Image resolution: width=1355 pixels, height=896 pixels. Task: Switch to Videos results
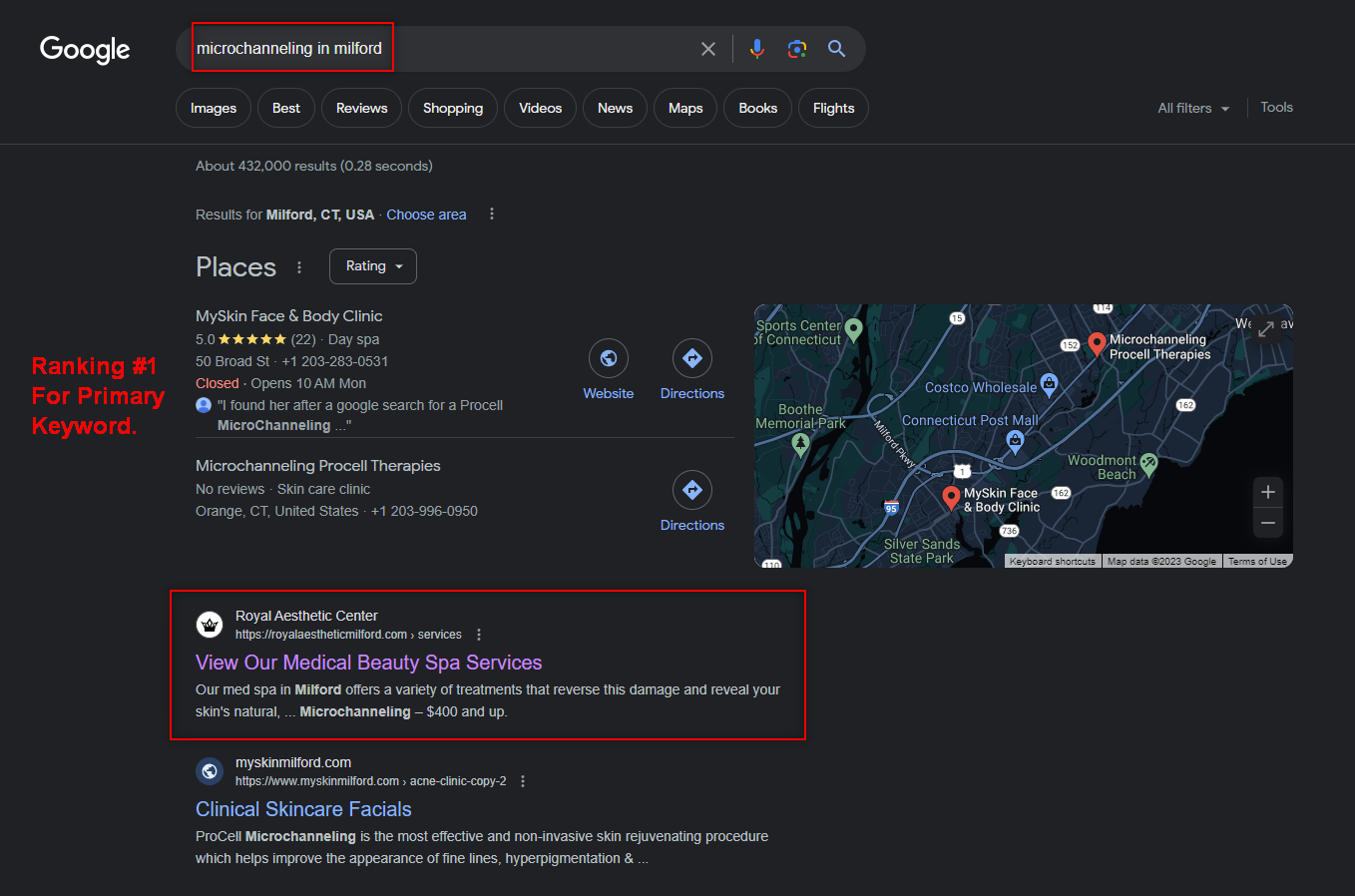(x=540, y=108)
